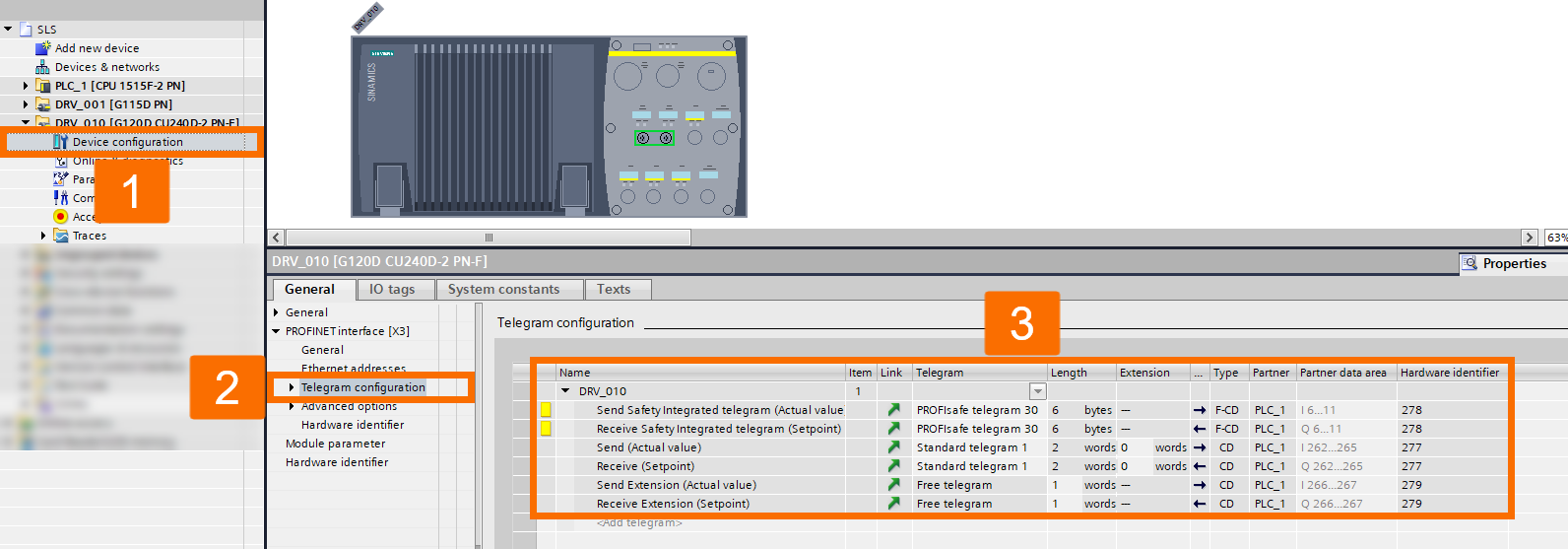
Task: Click the DRV_001 G115D PN drive icon
Action: (x=42, y=104)
